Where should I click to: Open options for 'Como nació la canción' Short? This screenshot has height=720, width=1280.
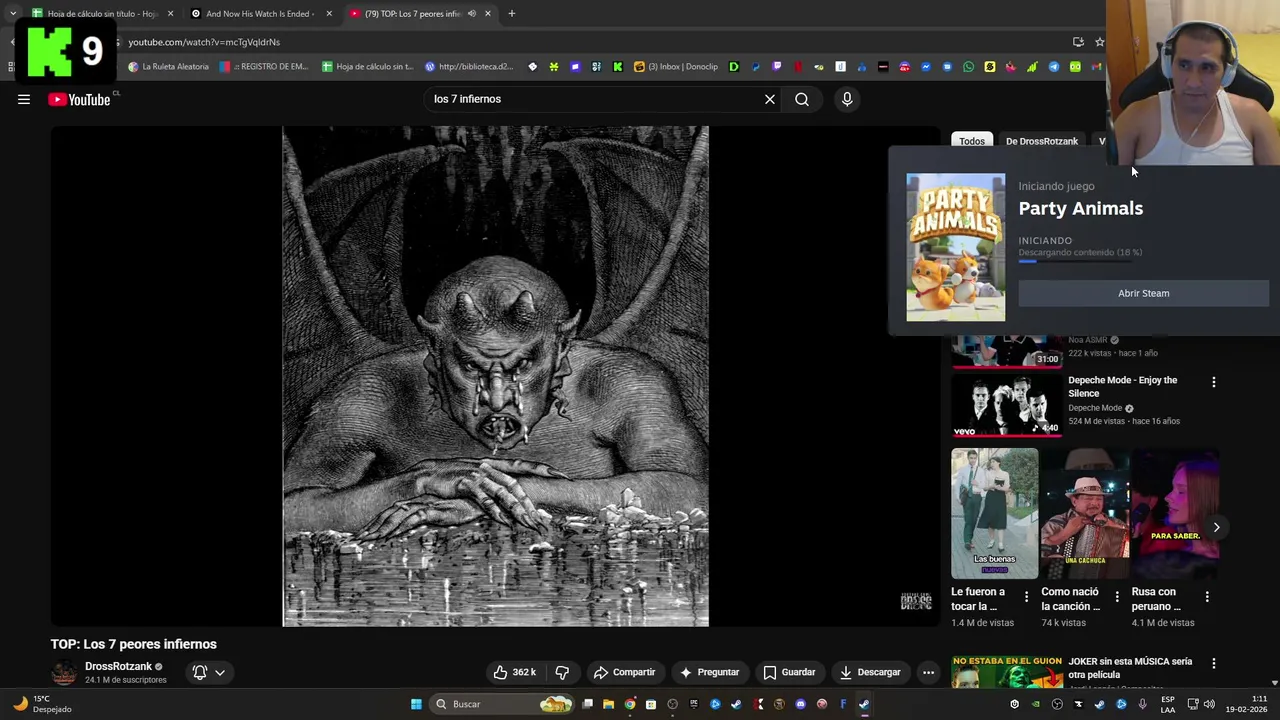(x=1117, y=597)
